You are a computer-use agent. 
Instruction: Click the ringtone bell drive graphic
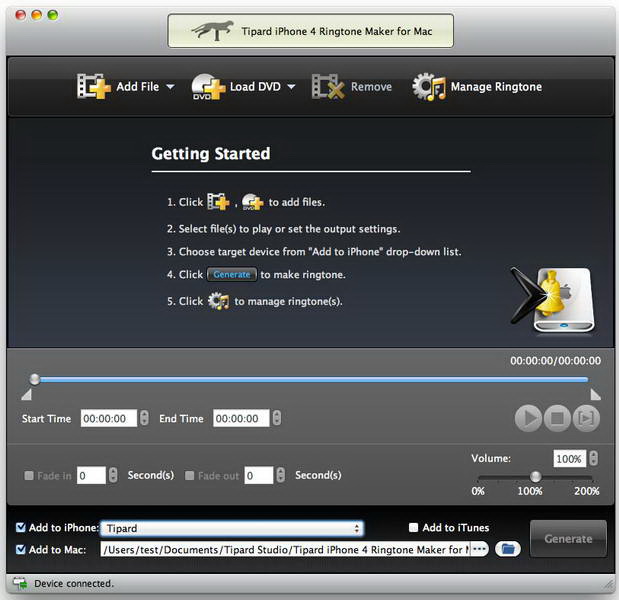click(x=553, y=299)
